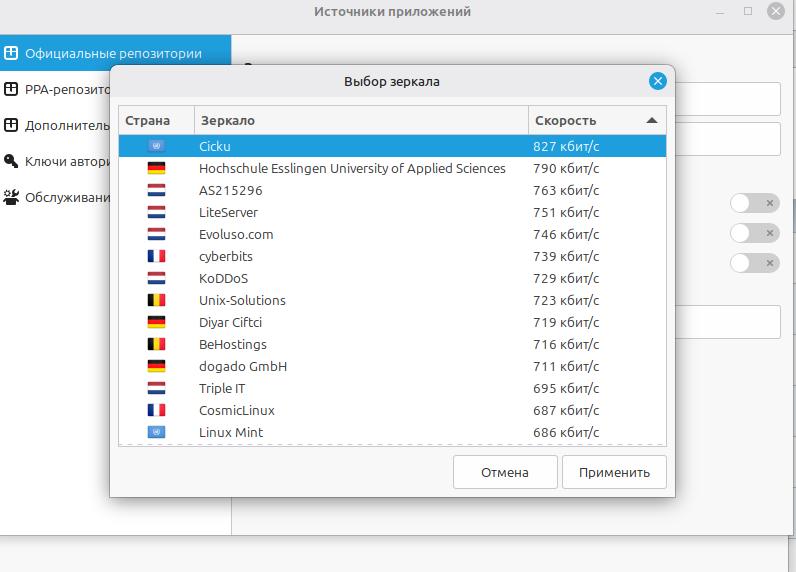
Task: Click the French flag beside cyberbits
Action: (156, 256)
